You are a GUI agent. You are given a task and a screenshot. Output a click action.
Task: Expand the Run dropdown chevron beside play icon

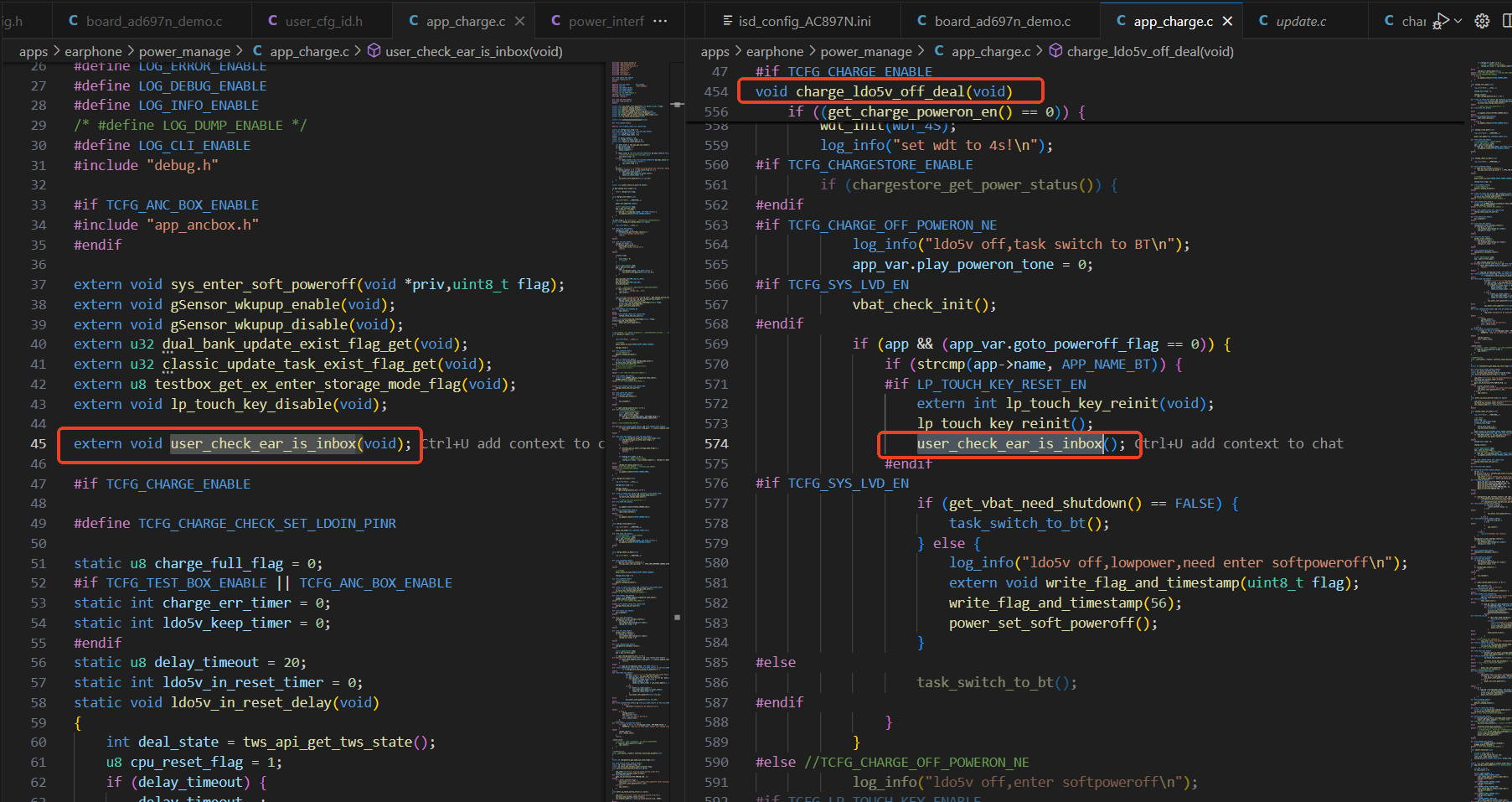tap(1458, 21)
